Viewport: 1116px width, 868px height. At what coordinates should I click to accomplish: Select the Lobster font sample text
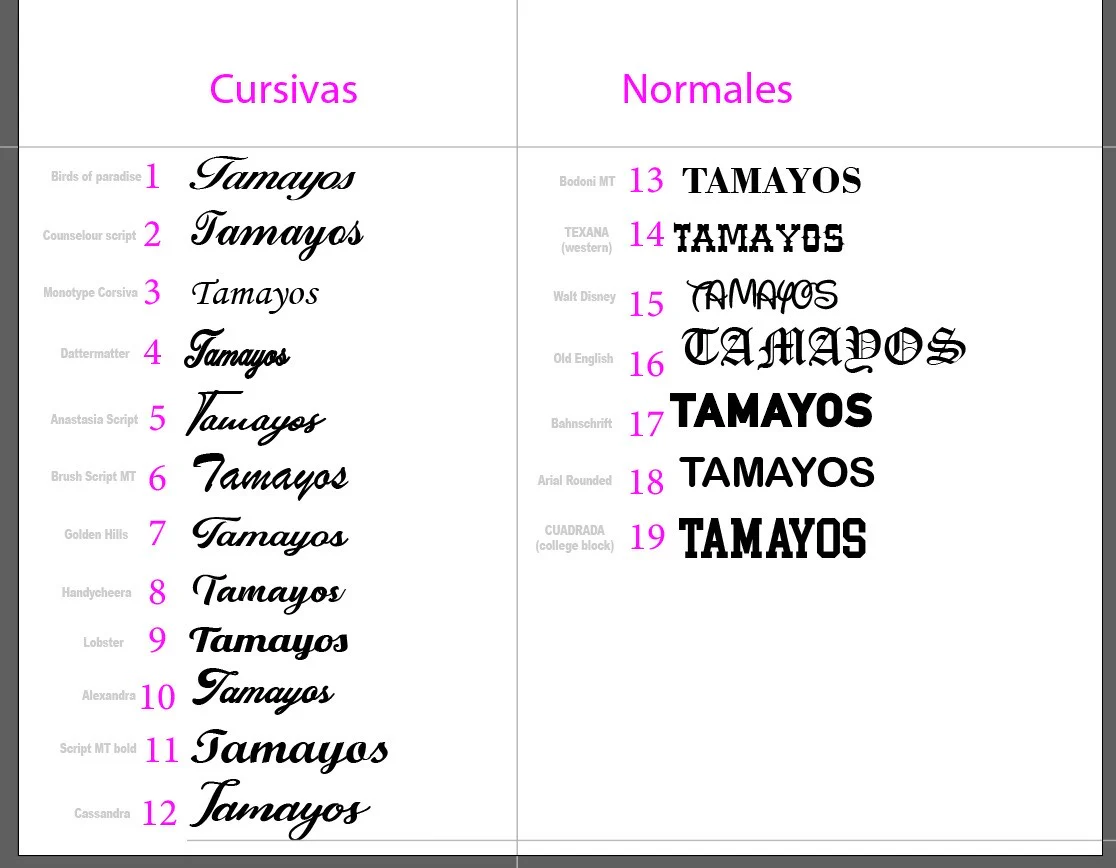click(269, 641)
